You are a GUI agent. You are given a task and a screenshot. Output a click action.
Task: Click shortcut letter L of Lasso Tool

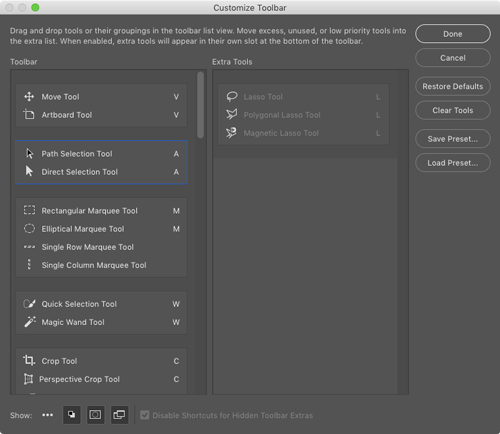coord(378,97)
